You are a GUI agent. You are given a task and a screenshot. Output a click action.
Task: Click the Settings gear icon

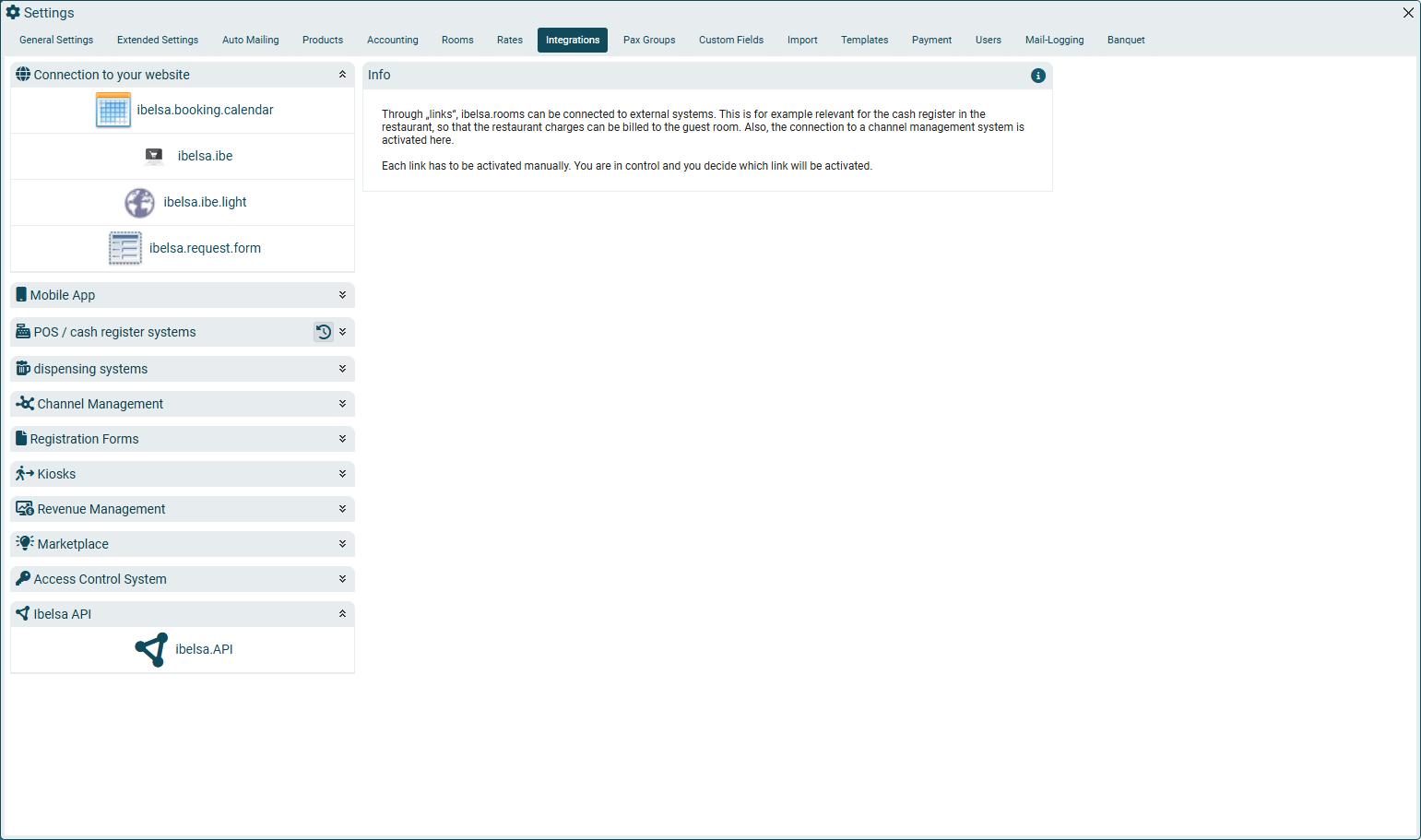[x=13, y=13]
